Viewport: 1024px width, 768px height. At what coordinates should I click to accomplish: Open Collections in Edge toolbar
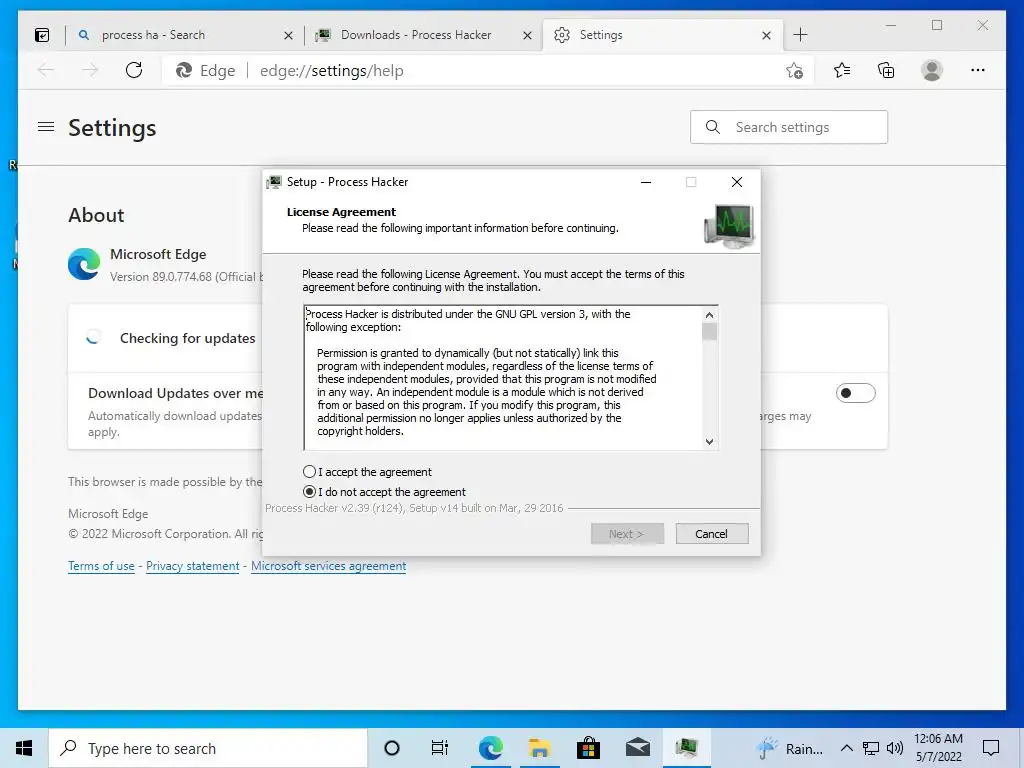click(886, 70)
